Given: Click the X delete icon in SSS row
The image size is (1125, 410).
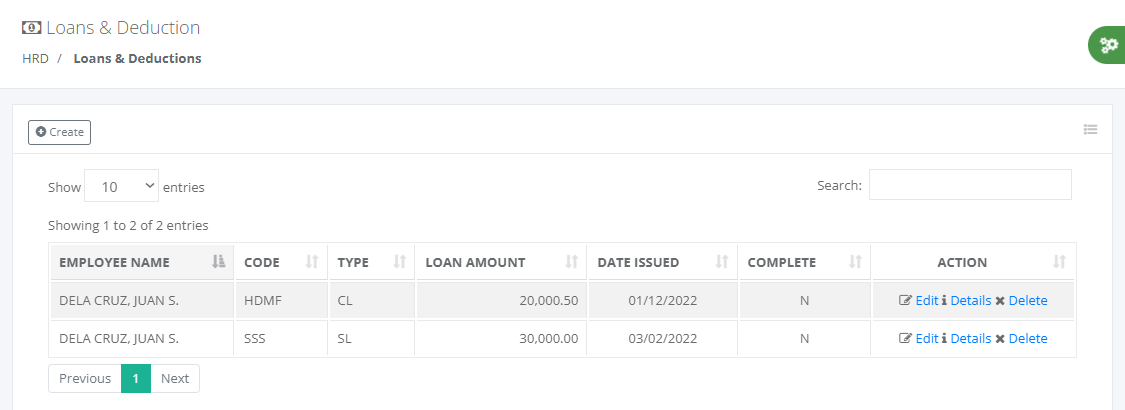Looking at the screenshot, I should [999, 338].
